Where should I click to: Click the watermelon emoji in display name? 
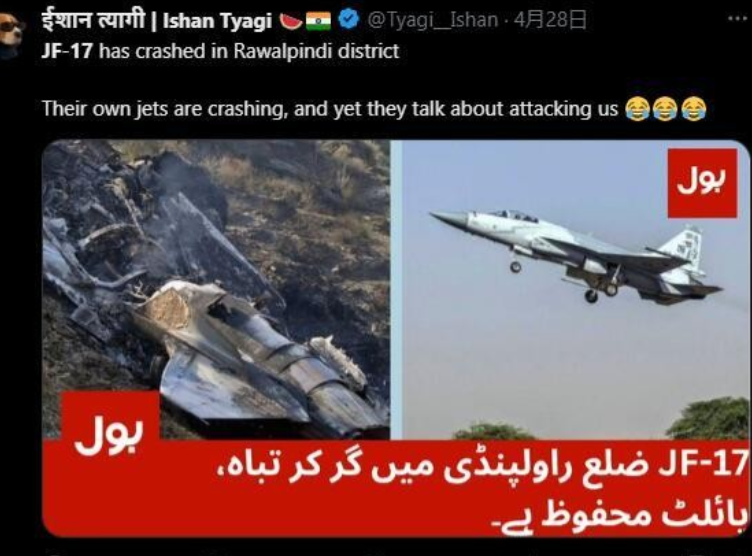tap(290, 21)
